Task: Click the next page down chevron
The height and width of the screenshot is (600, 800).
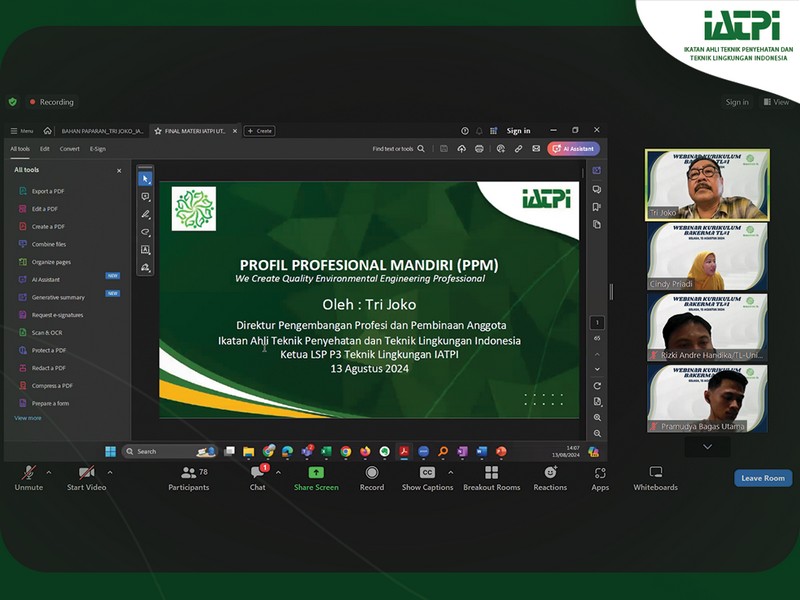Action: [597, 369]
